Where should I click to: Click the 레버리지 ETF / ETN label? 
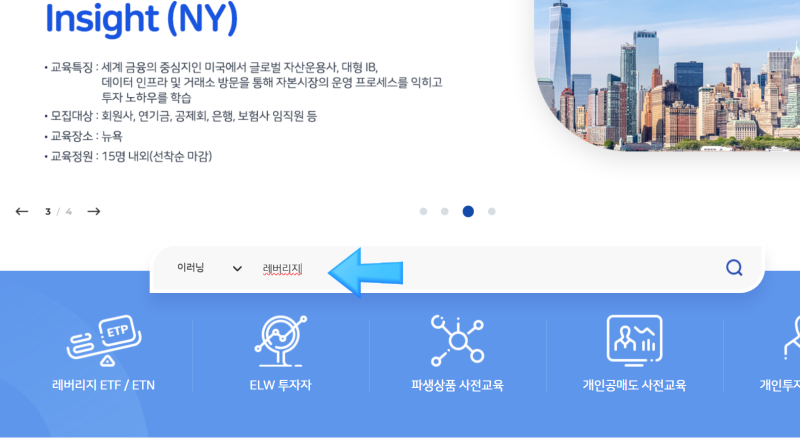(104, 385)
